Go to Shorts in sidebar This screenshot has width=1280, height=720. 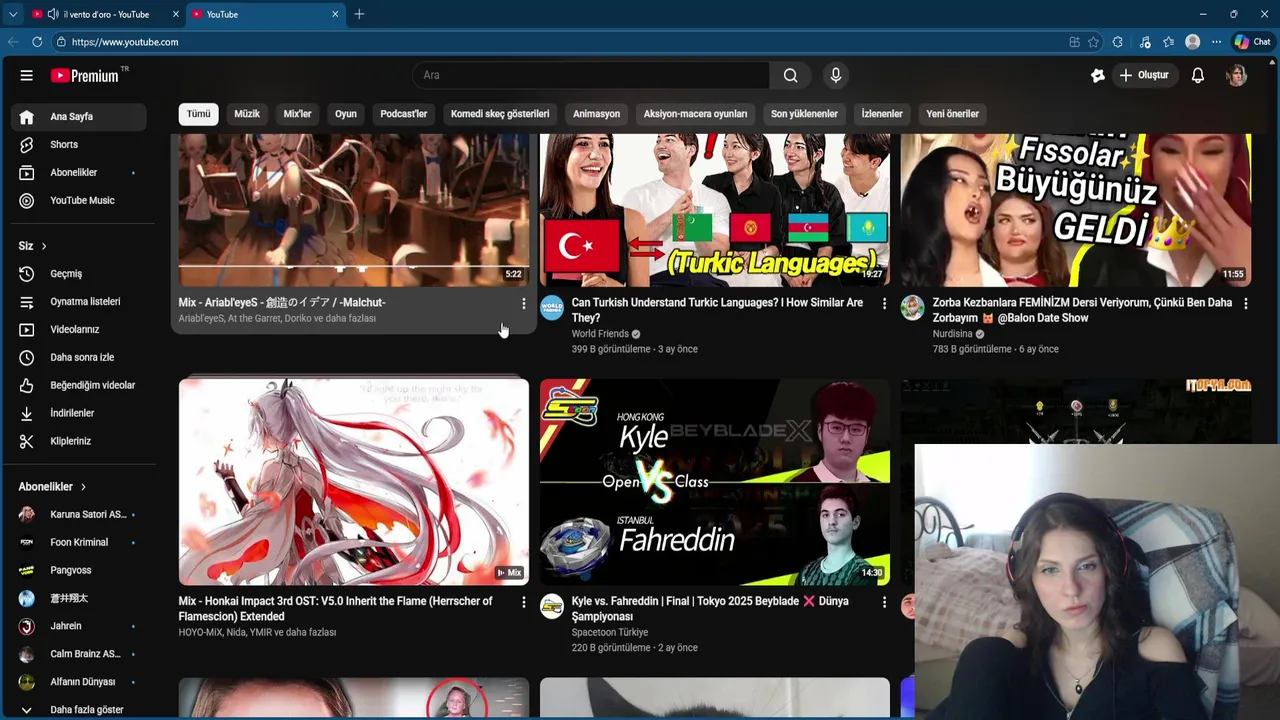(79, 145)
